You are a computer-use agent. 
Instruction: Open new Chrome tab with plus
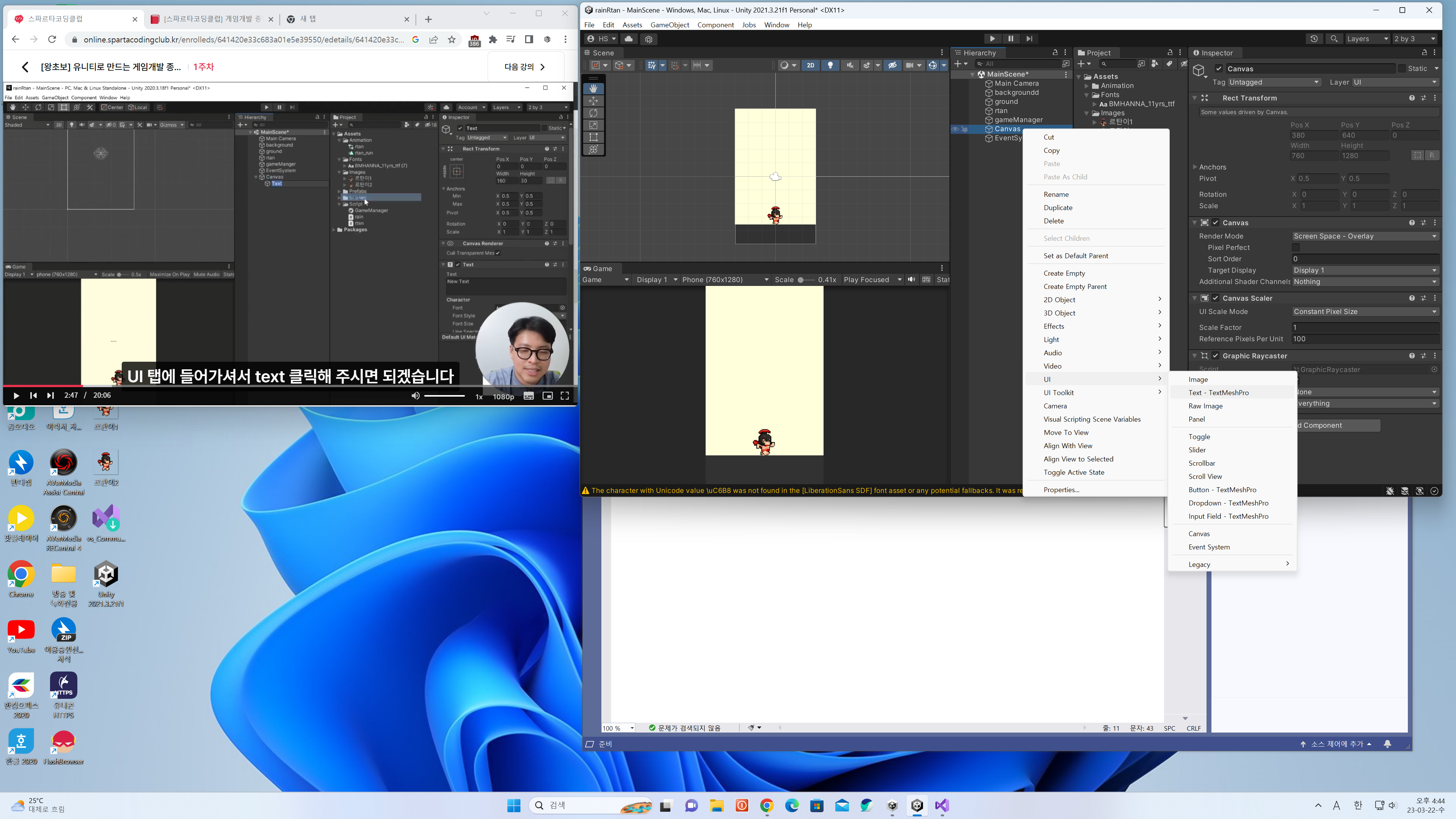(x=428, y=19)
